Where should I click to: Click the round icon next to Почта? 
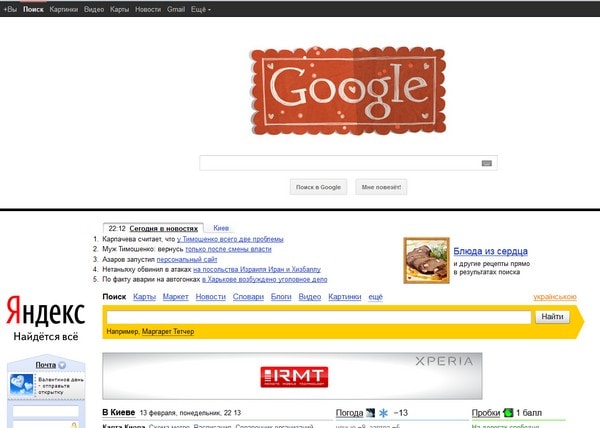pos(62,365)
